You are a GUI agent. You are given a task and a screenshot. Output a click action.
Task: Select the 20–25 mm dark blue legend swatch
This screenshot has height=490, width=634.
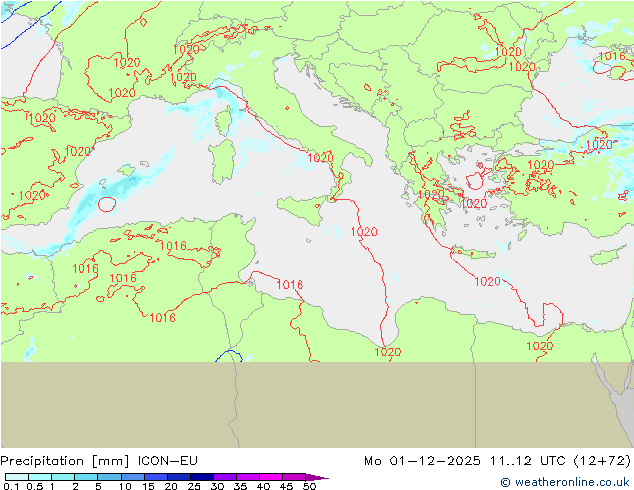tap(179, 477)
